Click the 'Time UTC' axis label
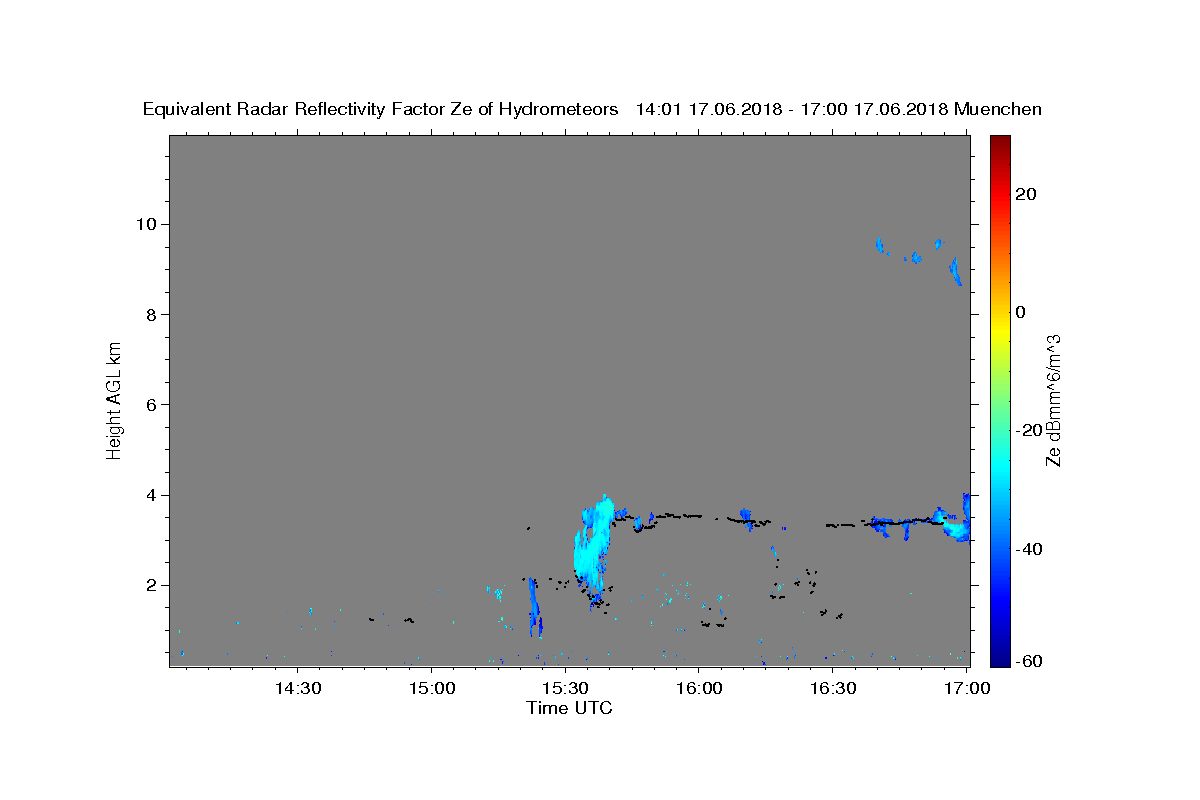Screen dimensions: 1200x800 [x=569, y=708]
